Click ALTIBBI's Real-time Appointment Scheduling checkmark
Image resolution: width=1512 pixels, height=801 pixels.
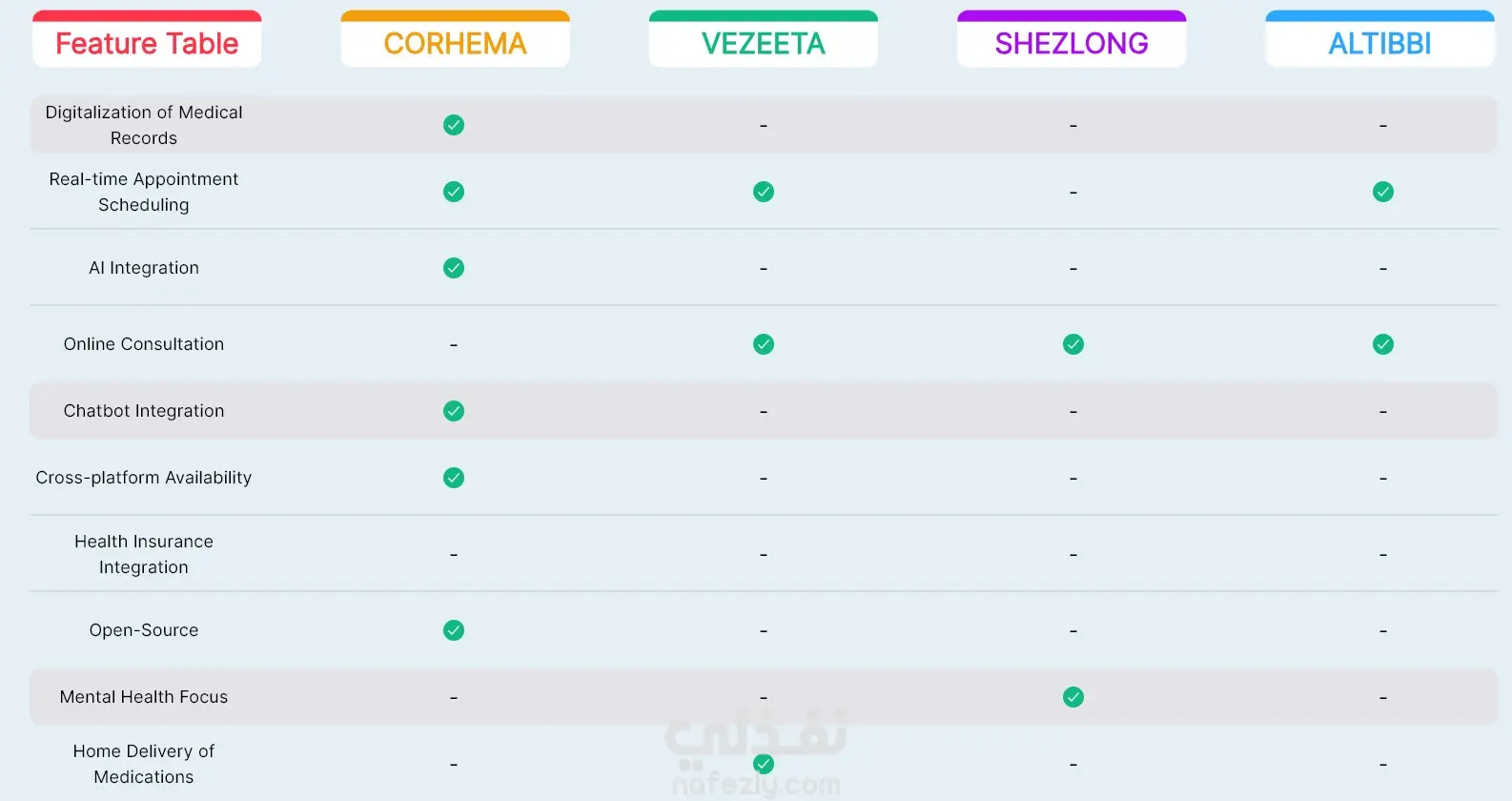pyautogui.click(x=1383, y=192)
